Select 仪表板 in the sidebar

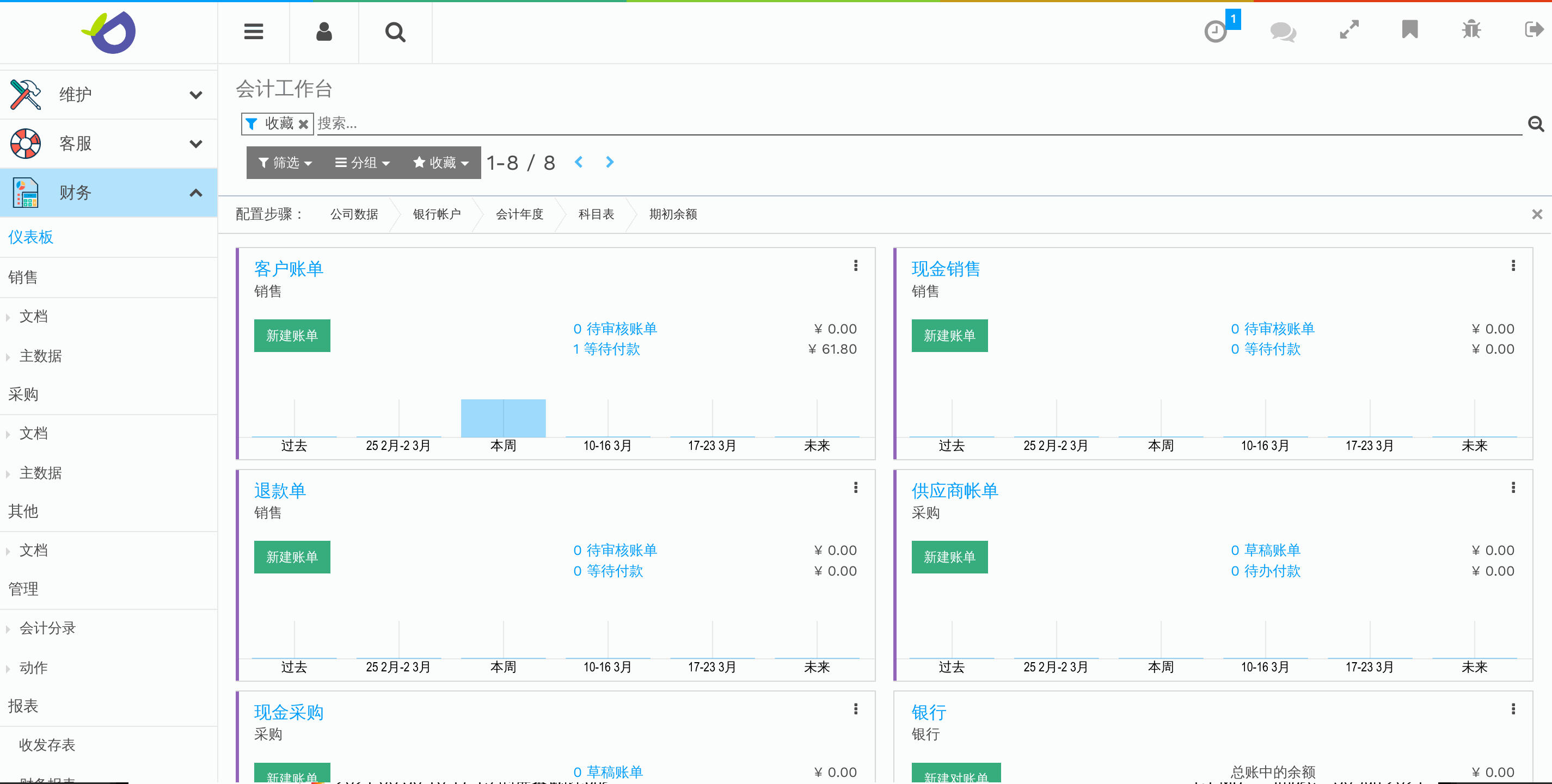pos(30,237)
